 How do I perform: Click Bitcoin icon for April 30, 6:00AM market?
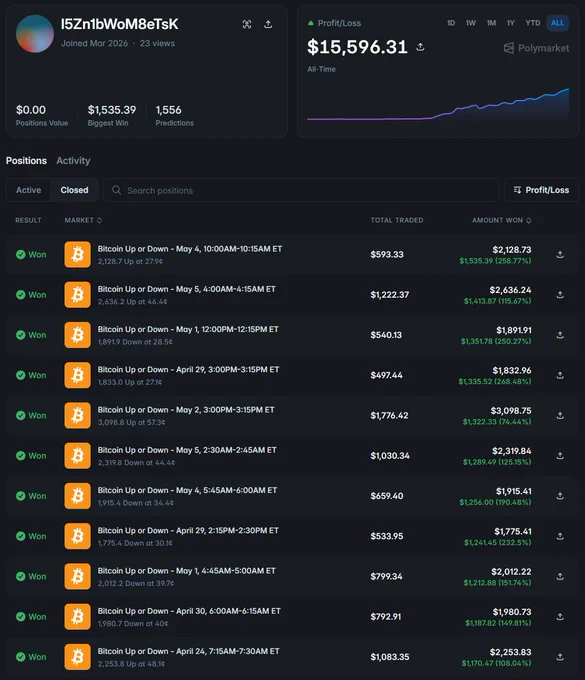[x=78, y=617]
